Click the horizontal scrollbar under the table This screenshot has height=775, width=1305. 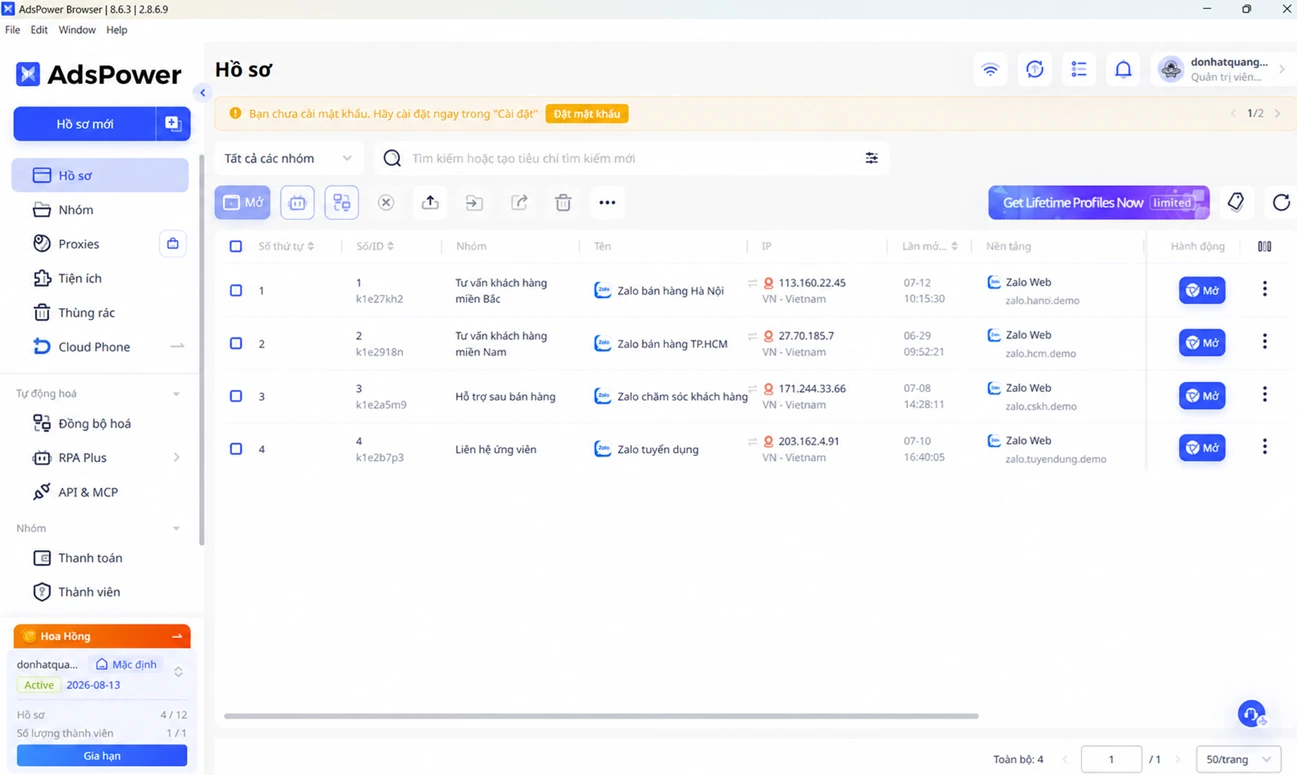(601, 716)
